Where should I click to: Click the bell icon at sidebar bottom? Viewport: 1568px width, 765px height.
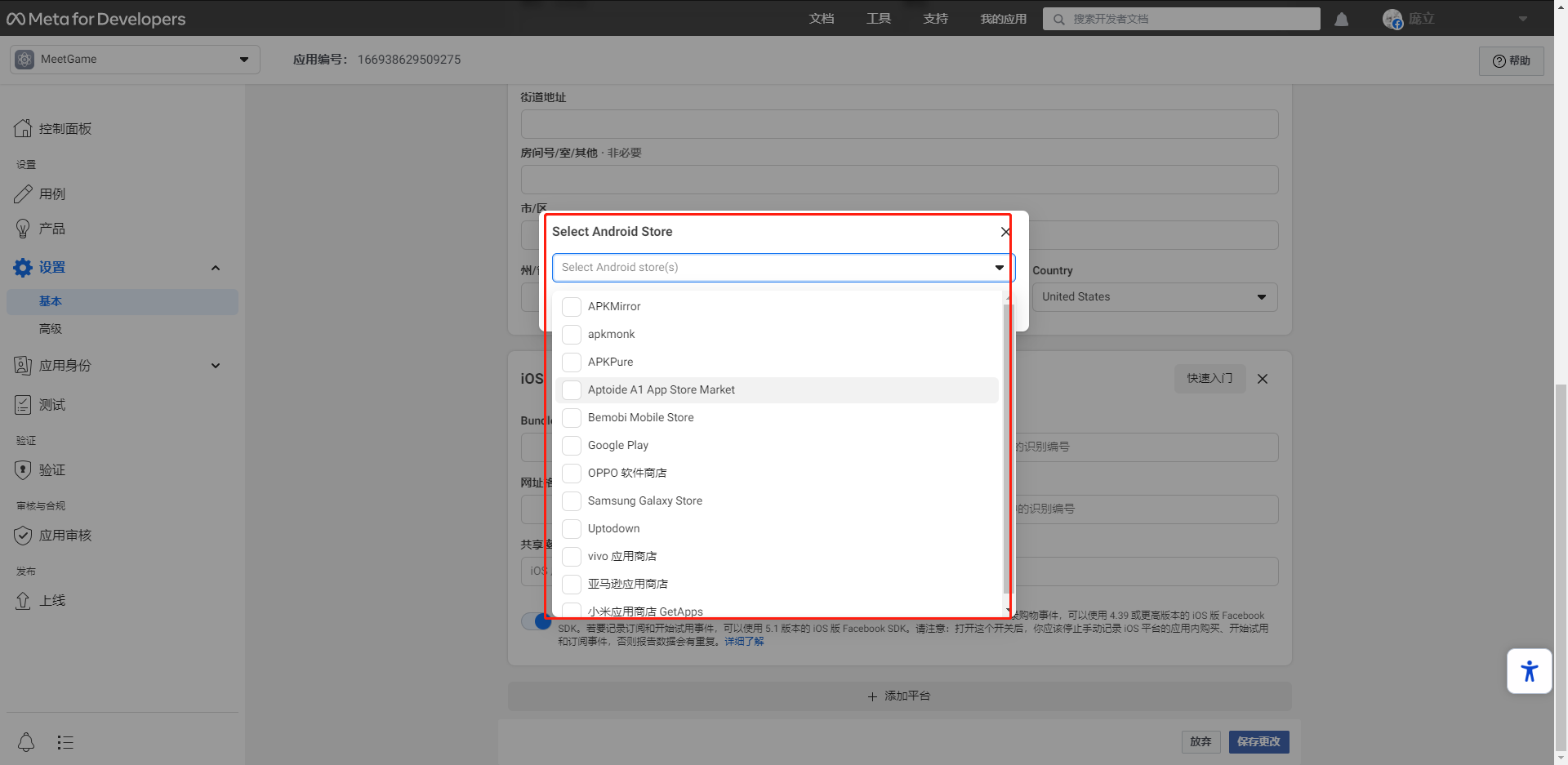tap(26, 742)
